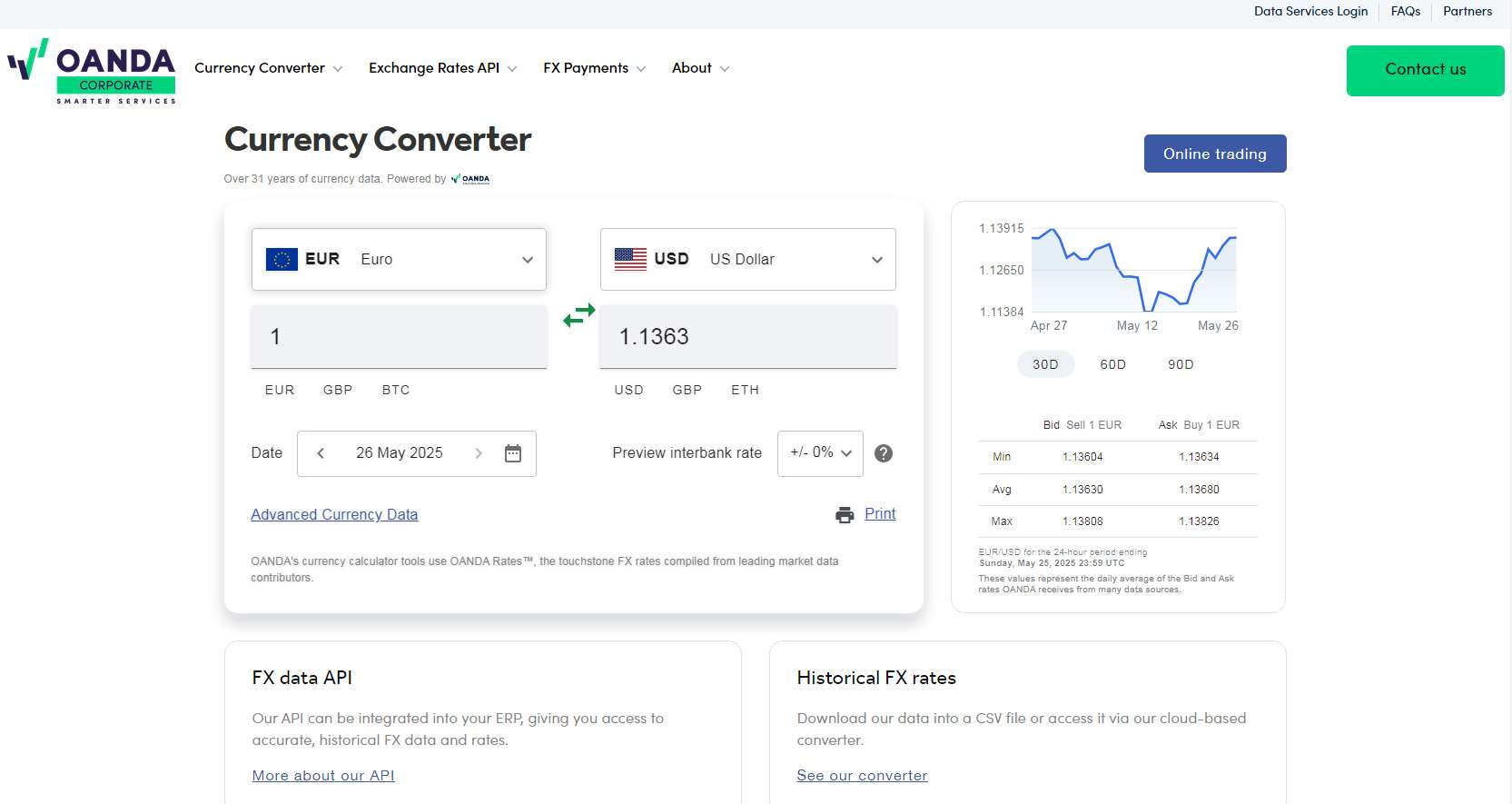The image size is (1512, 804).
Task: Open the calendar date picker icon
Action: tap(513, 453)
